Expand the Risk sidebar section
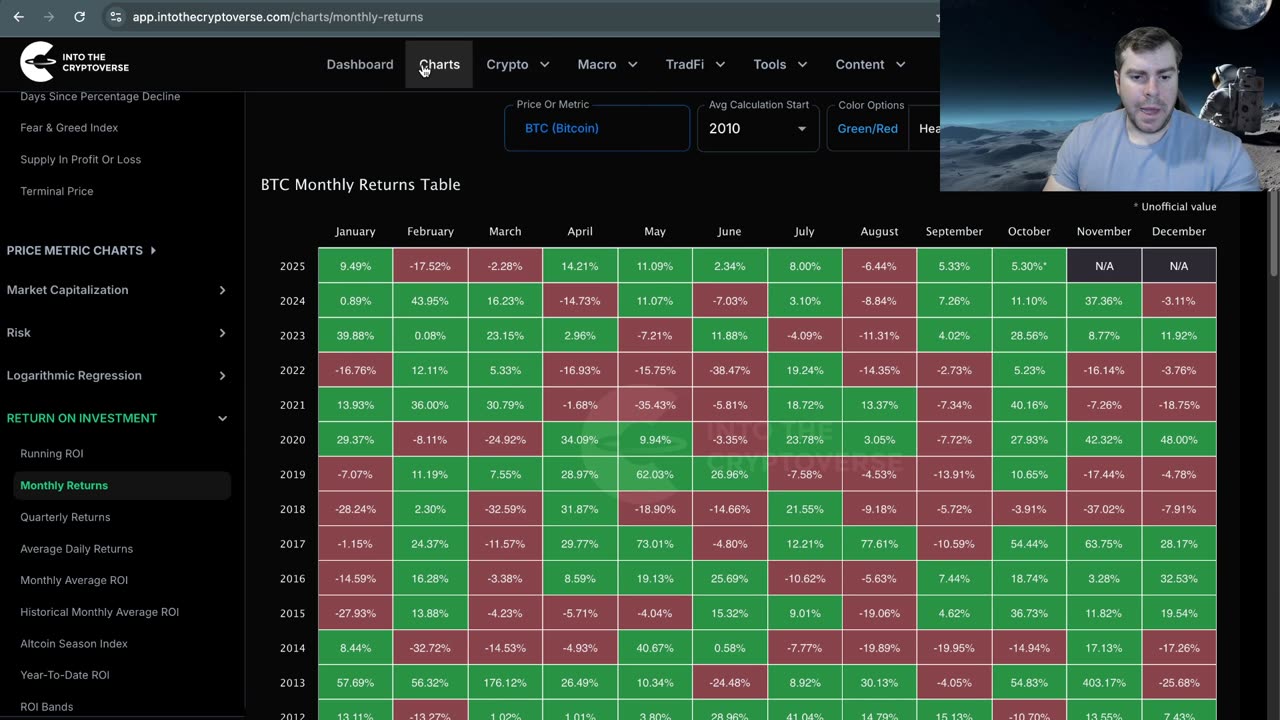Viewport: 1280px width, 720px height. [x=118, y=333]
